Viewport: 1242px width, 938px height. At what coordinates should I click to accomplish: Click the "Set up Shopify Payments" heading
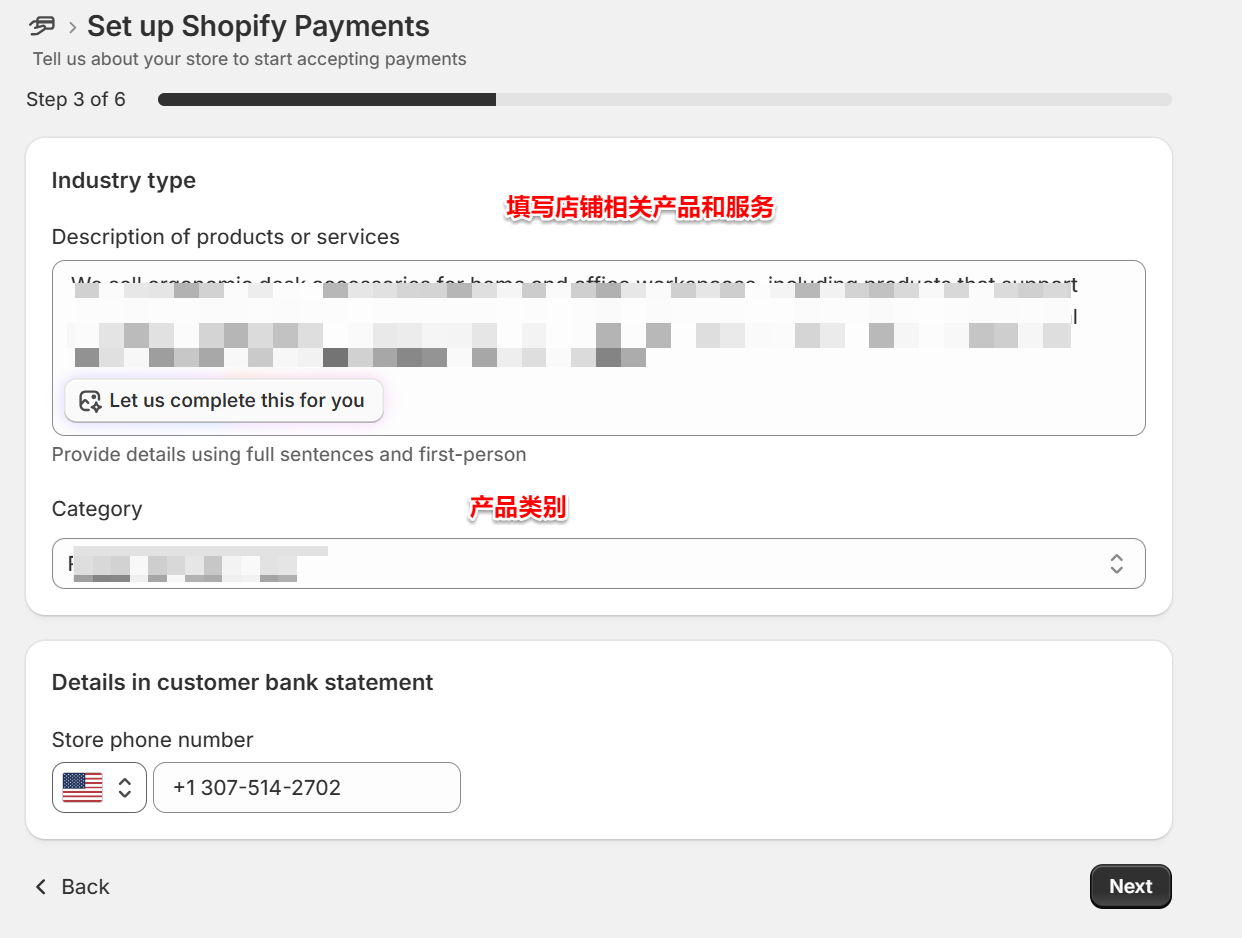point(258,26)
